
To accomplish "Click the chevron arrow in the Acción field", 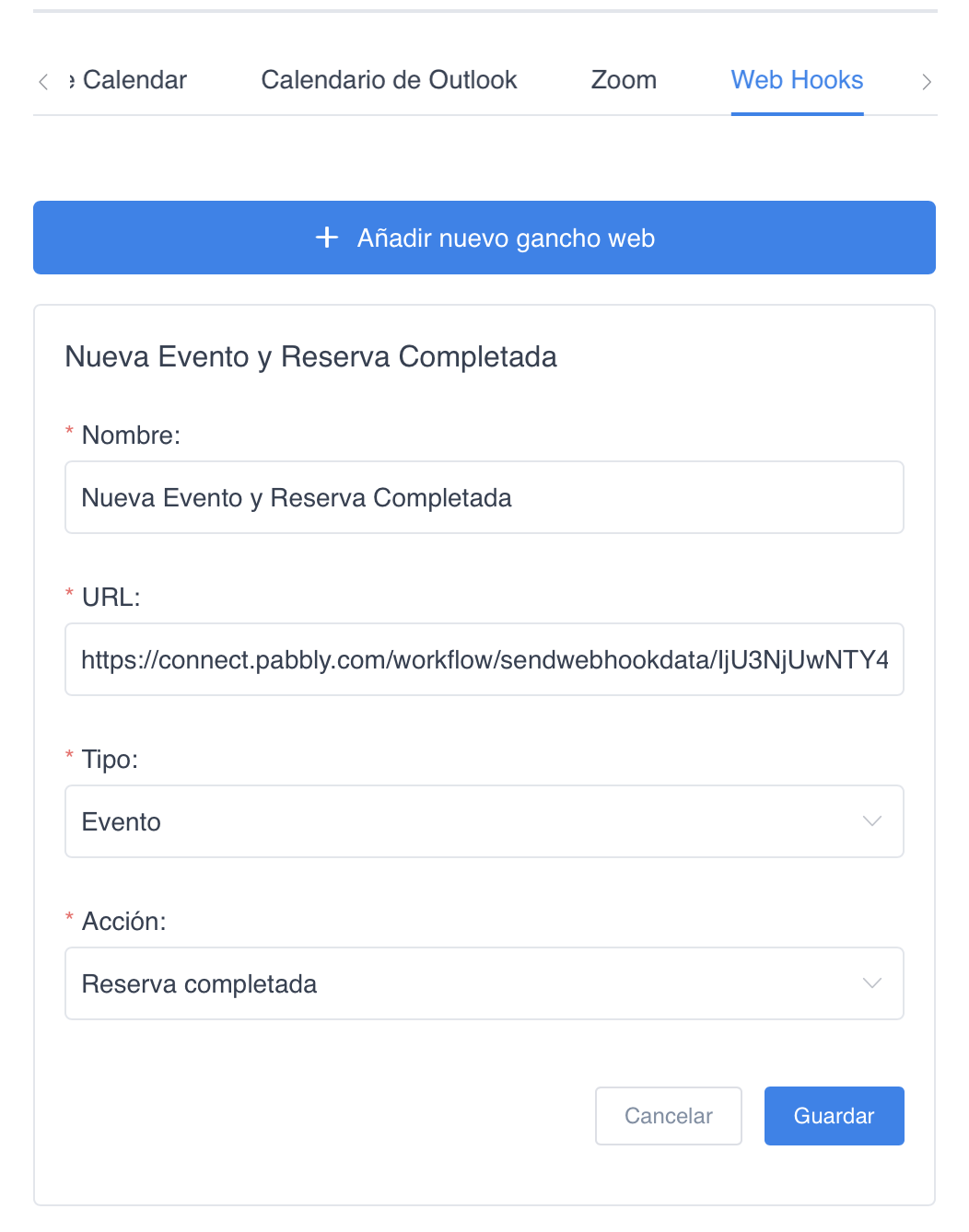I will 871,983.
